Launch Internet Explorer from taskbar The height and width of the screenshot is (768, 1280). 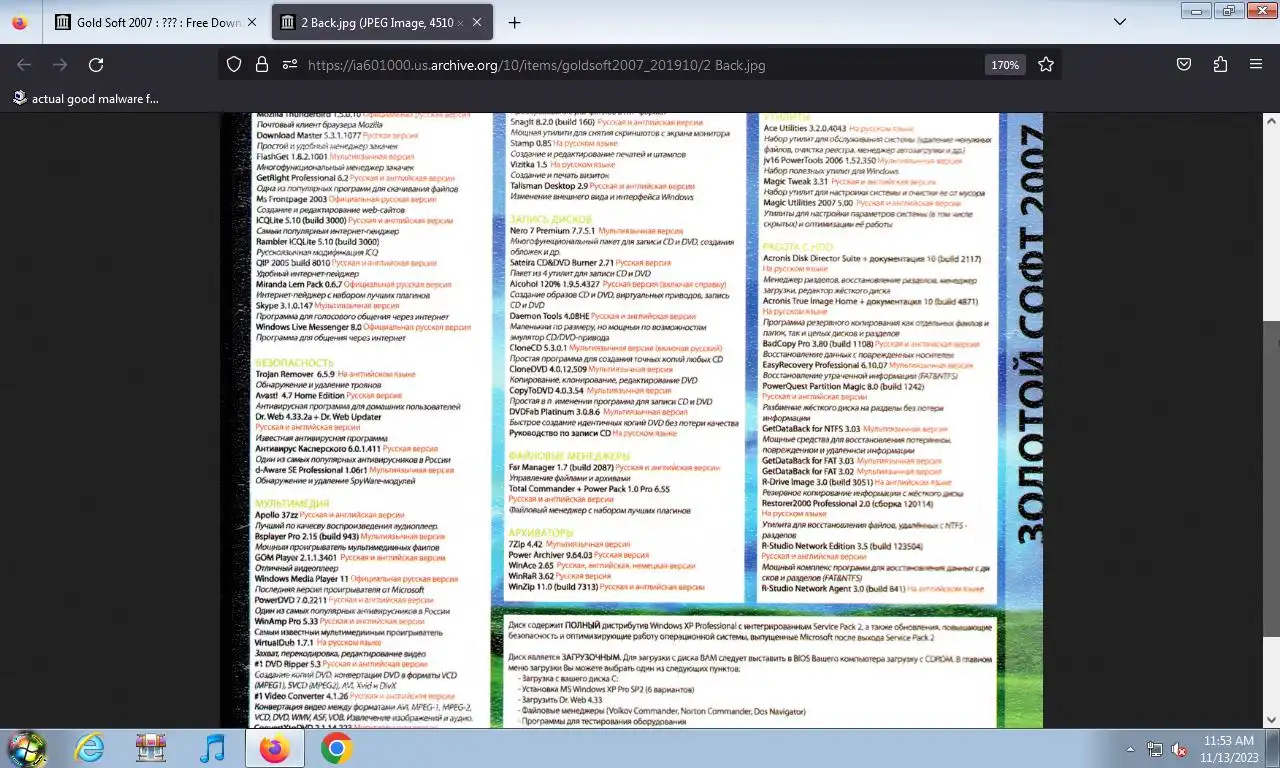[x=90, y=748]
